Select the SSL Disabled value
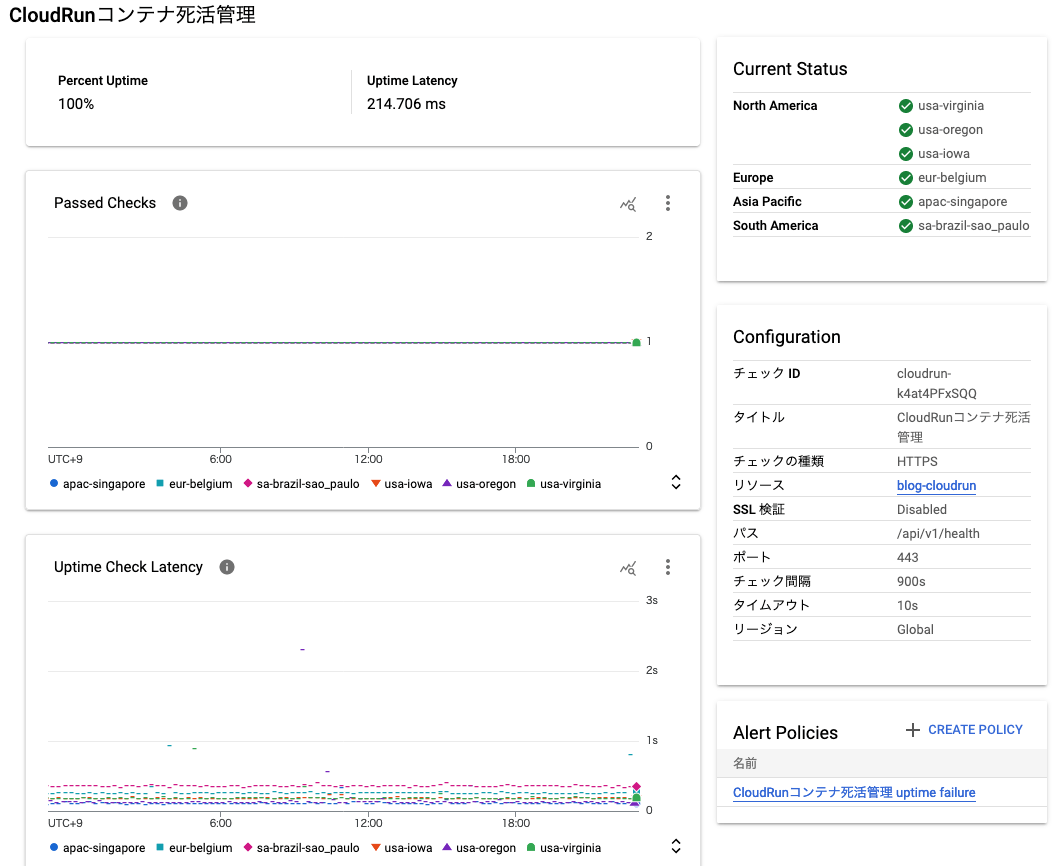The image size is (1057, 866). pos(922,509)
